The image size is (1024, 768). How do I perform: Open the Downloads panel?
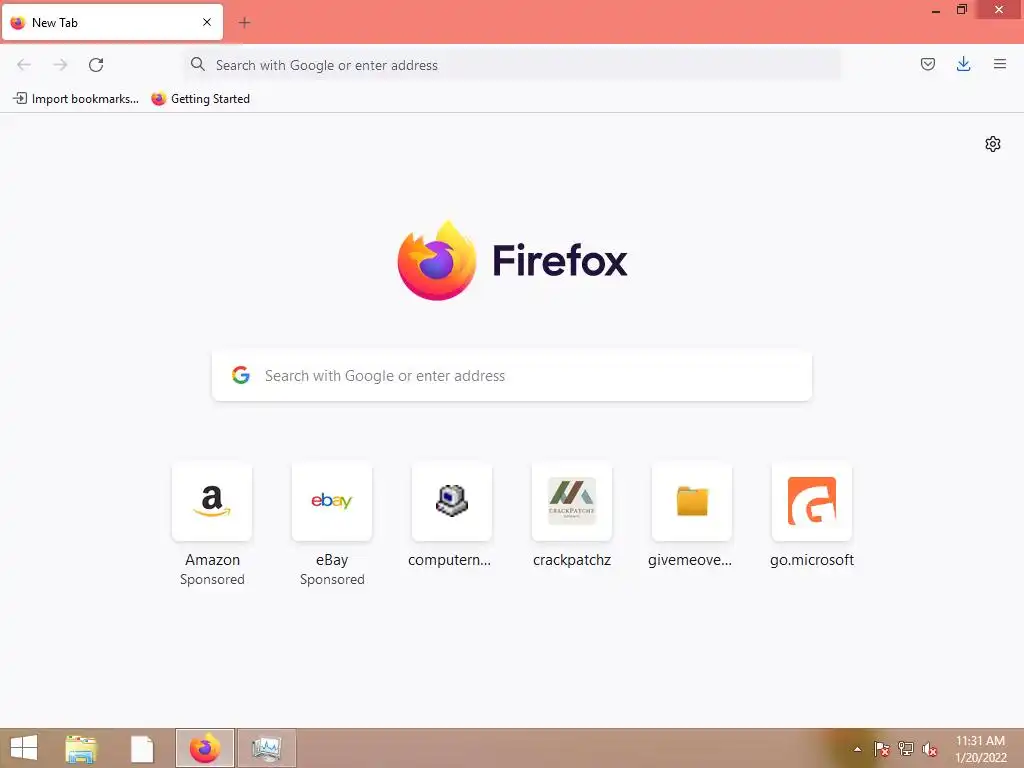963,64
